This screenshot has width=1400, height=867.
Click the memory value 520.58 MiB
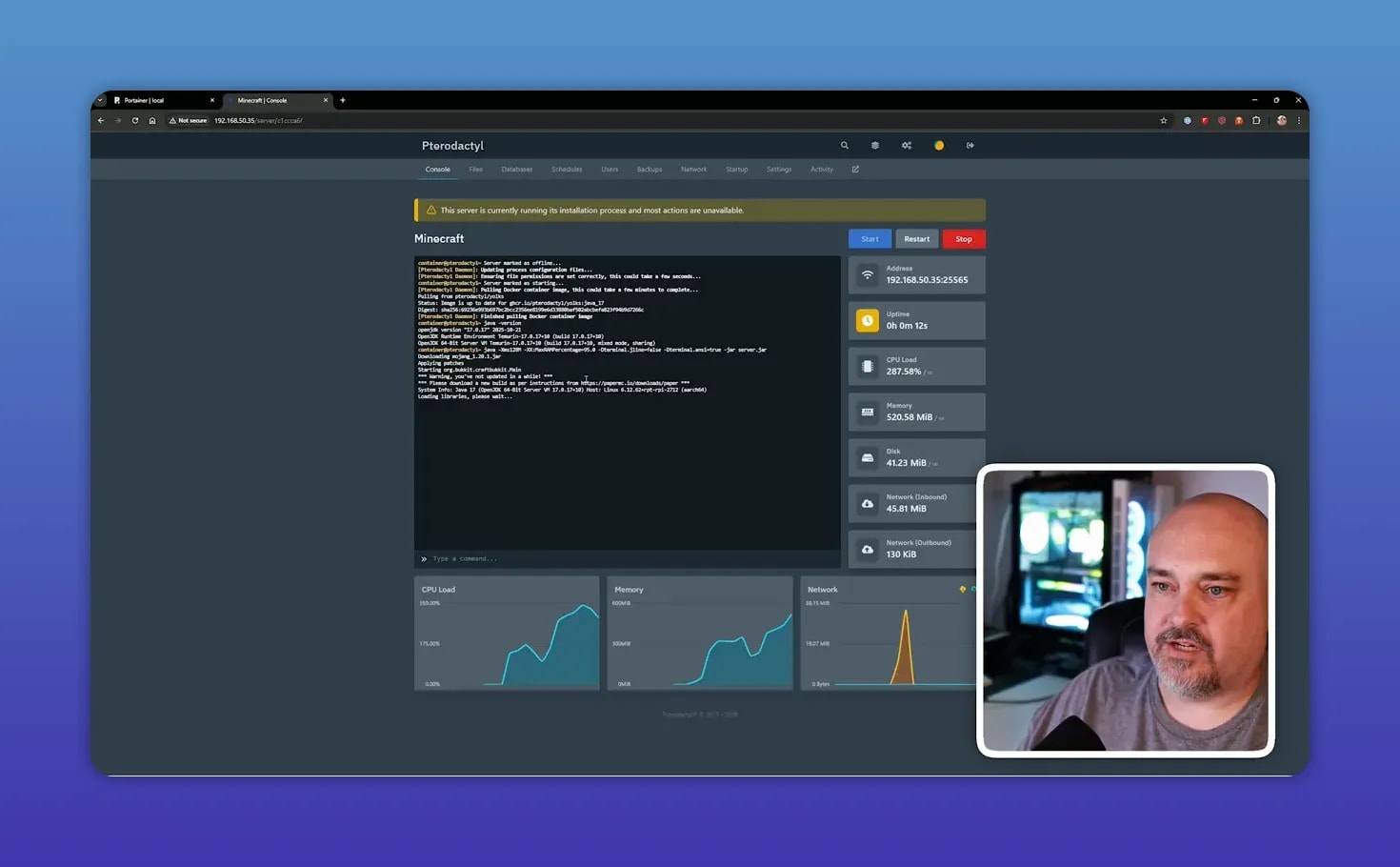[910, 417]
